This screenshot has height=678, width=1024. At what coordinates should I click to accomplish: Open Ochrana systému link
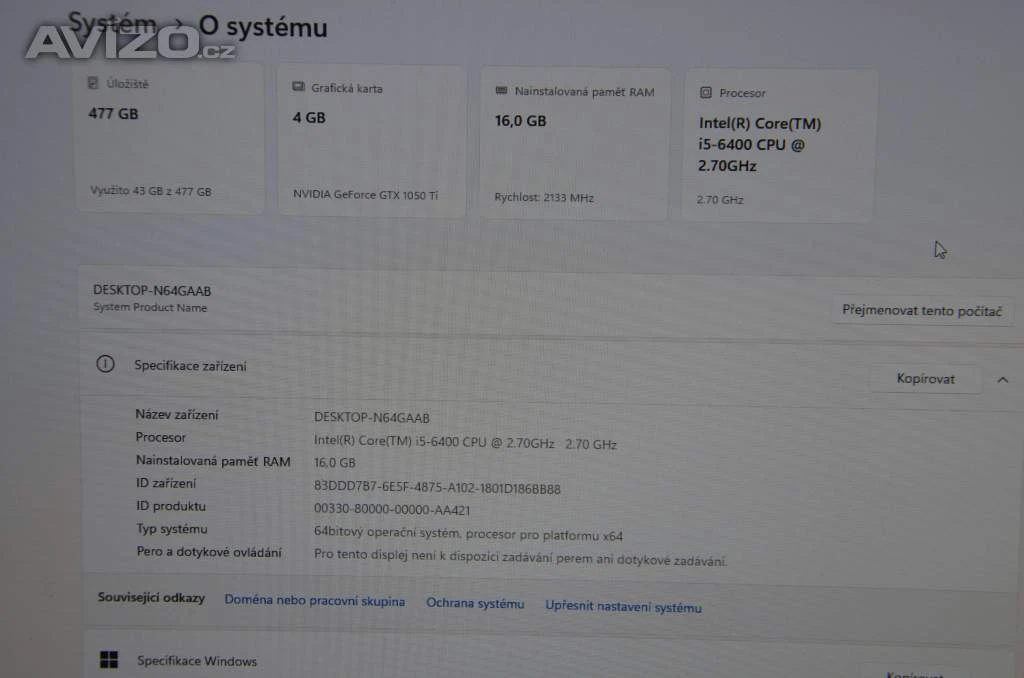pos(475,604)
